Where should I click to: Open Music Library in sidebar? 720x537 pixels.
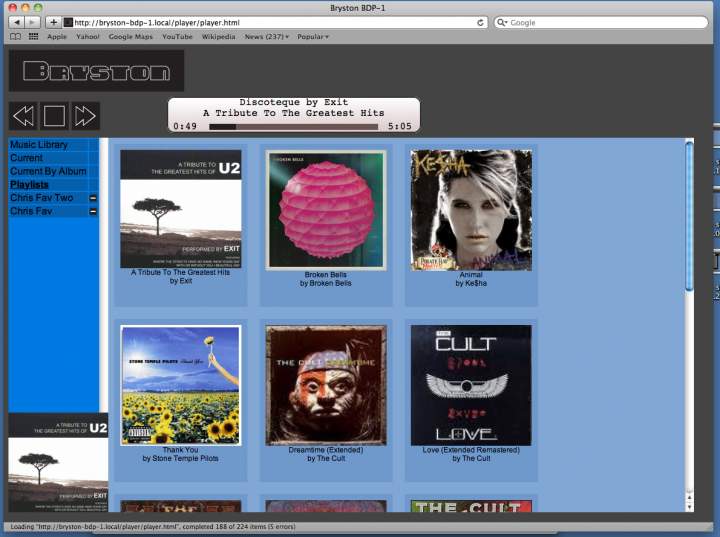39,145
